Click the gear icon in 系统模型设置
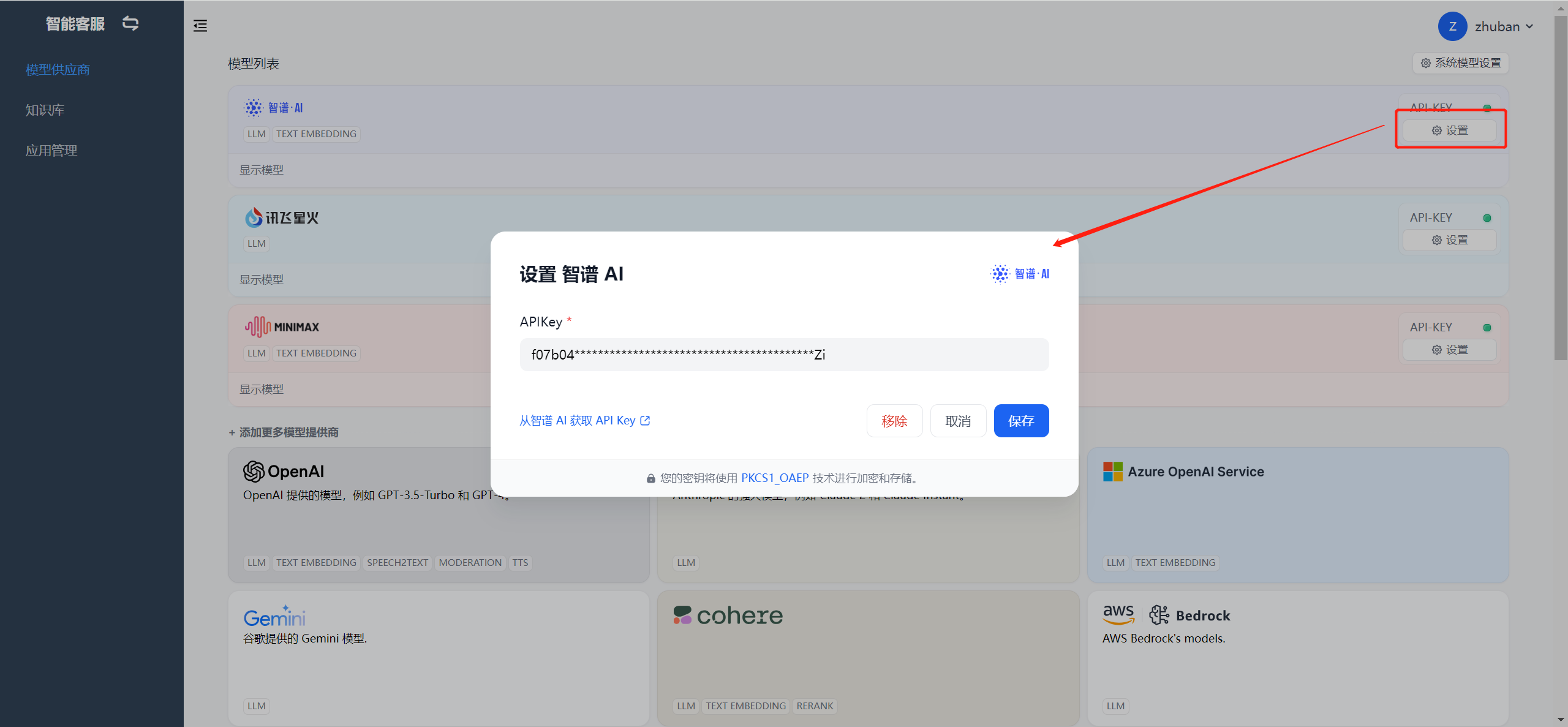Viewport: 1568px width, 727px height. (x=1426, y=63)
